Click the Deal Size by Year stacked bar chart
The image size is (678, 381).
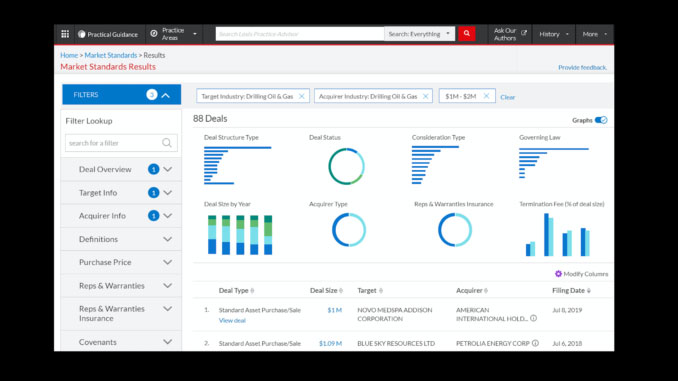pos(240,234)
